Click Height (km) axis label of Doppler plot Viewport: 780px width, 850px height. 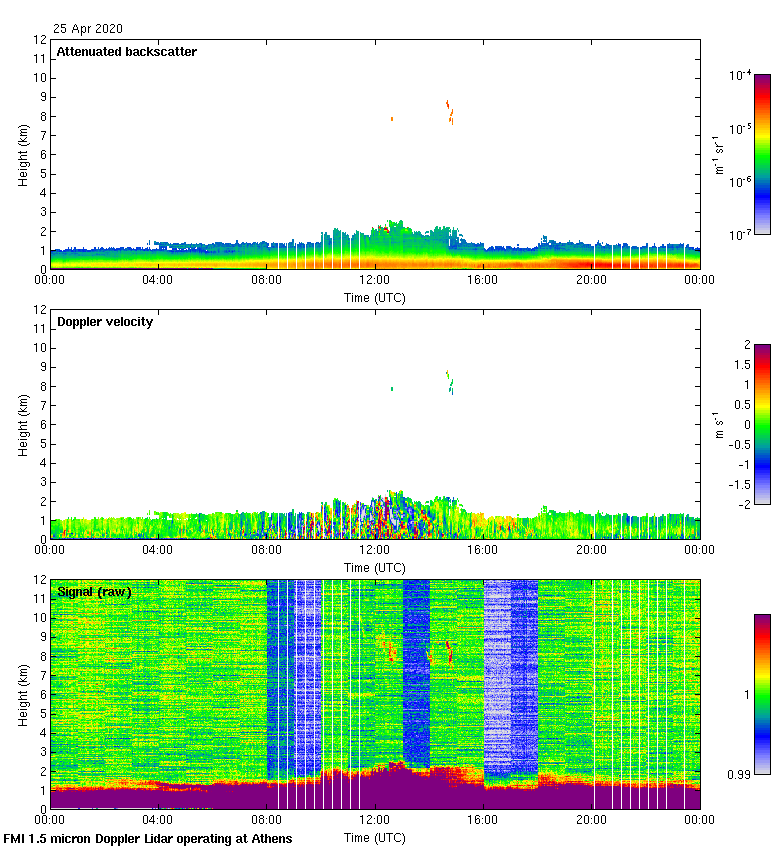[22, 424]
